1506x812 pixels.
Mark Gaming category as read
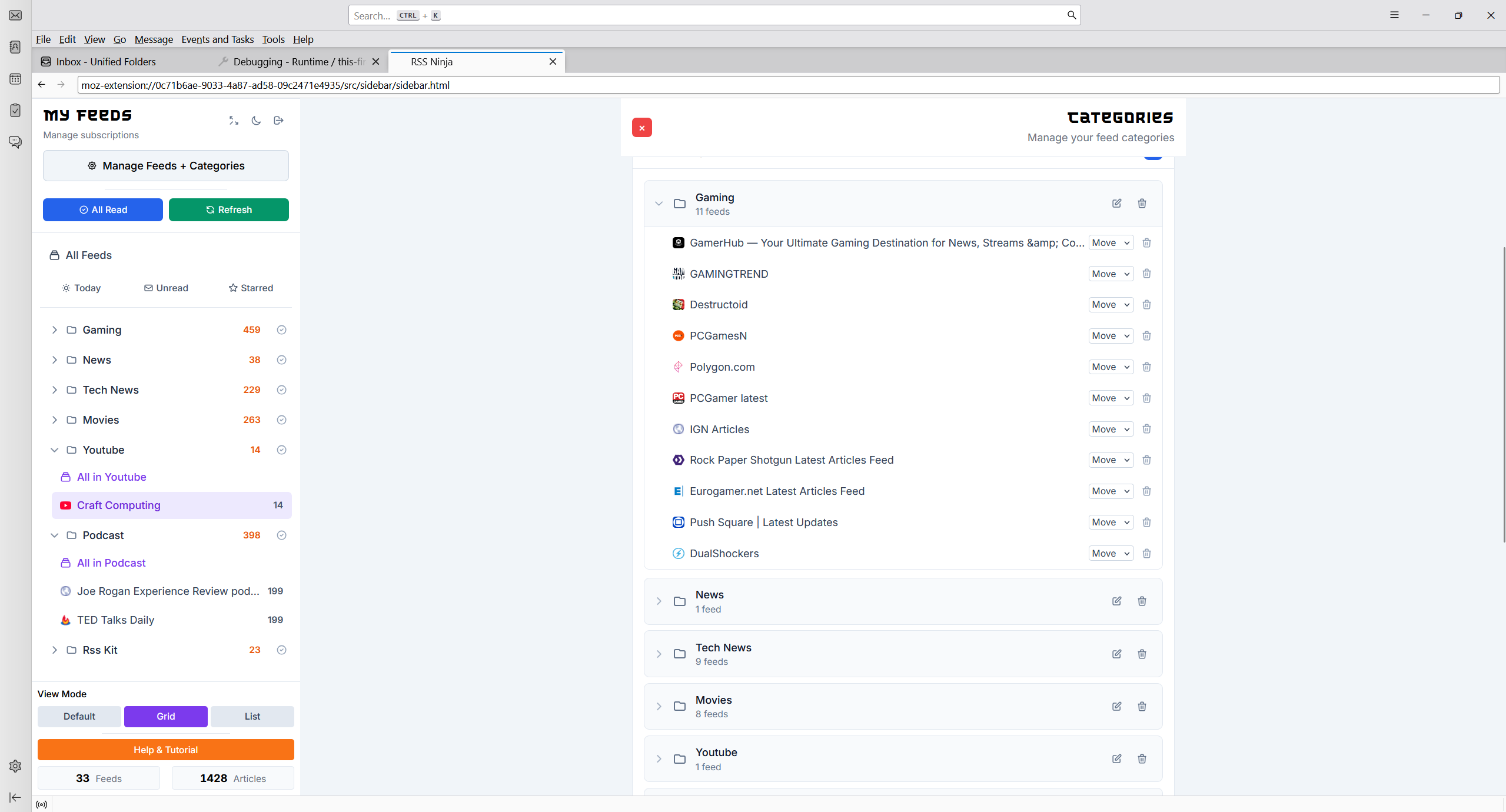(x=281, y=330)
